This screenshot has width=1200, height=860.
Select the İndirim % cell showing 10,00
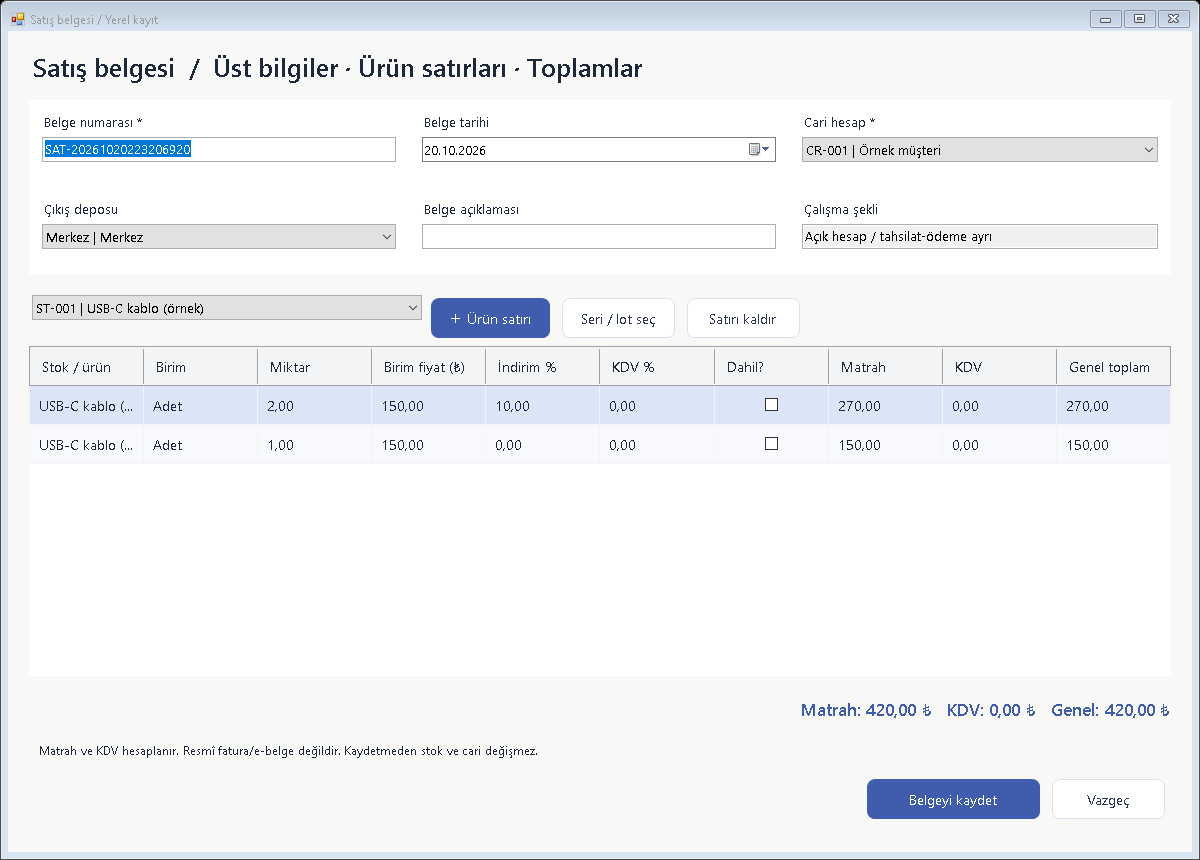point(542,406)
